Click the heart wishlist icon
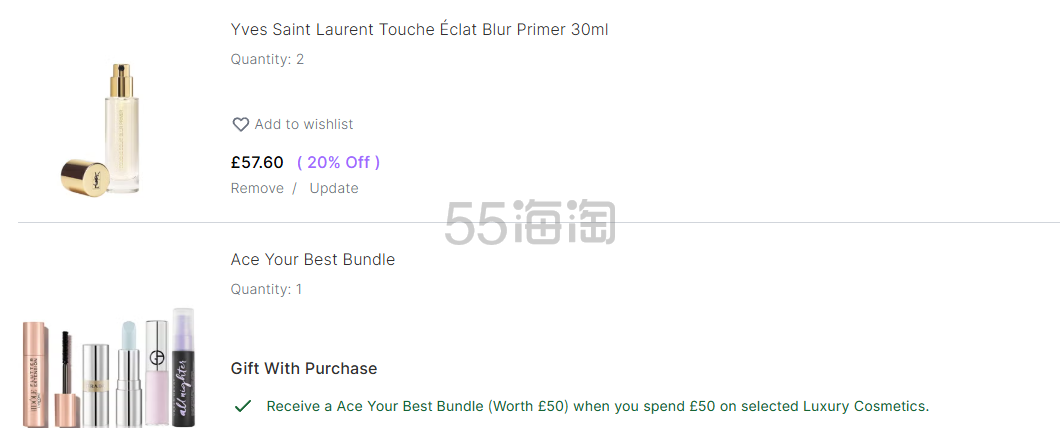This screenshot has width=1060, height=445. [240, 125]
